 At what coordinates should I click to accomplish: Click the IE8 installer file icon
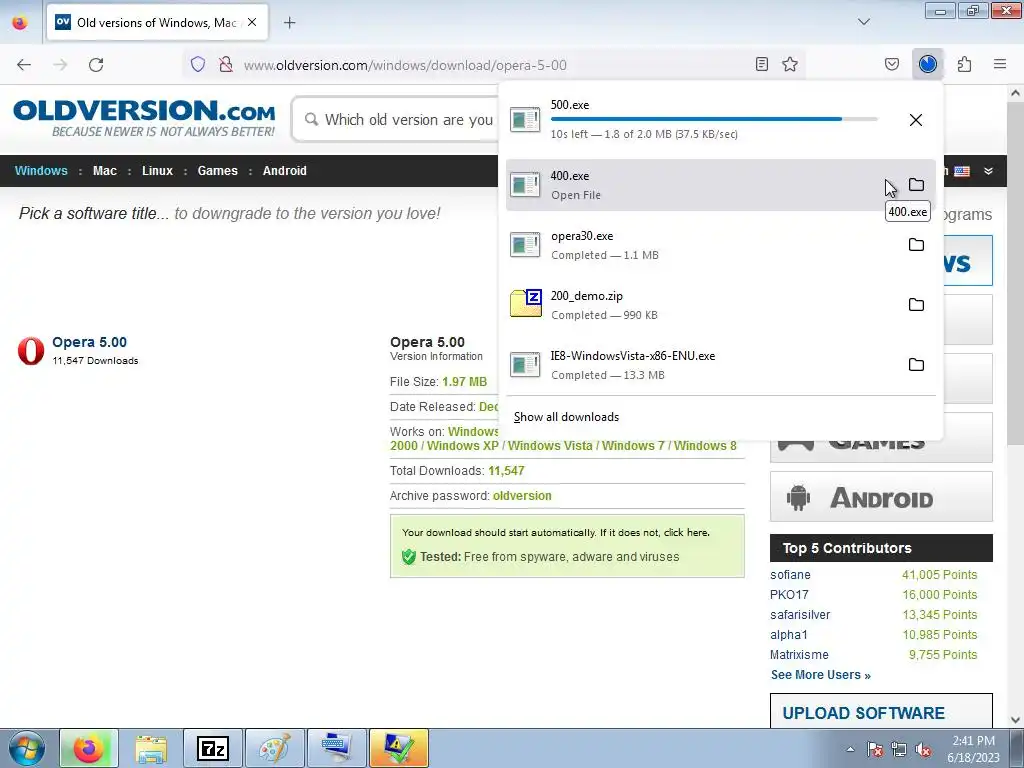point(525,365)
